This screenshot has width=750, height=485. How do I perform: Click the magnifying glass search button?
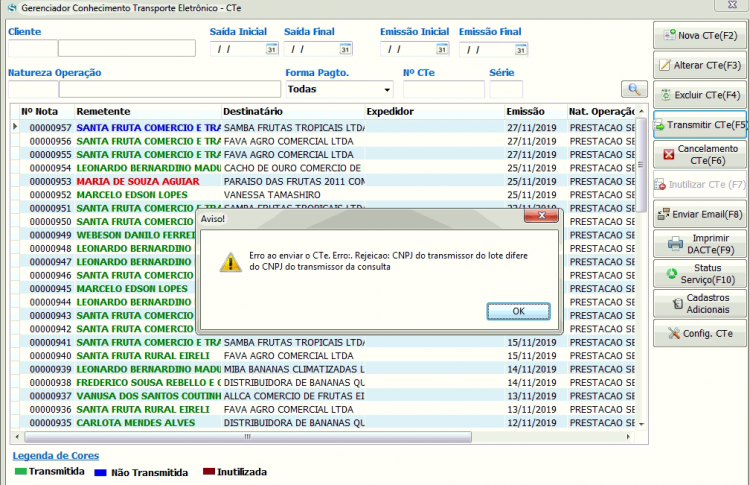pyautogui.click(x=634, y=89)
